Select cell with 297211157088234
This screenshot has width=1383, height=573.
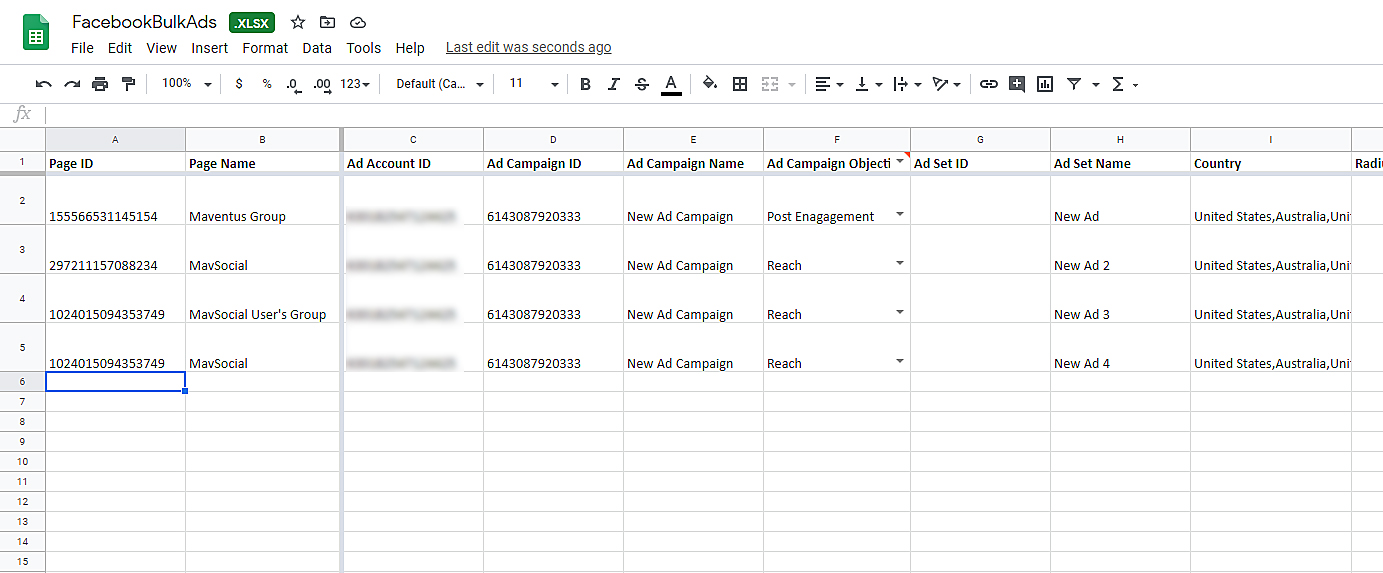(x=115, y=249)
